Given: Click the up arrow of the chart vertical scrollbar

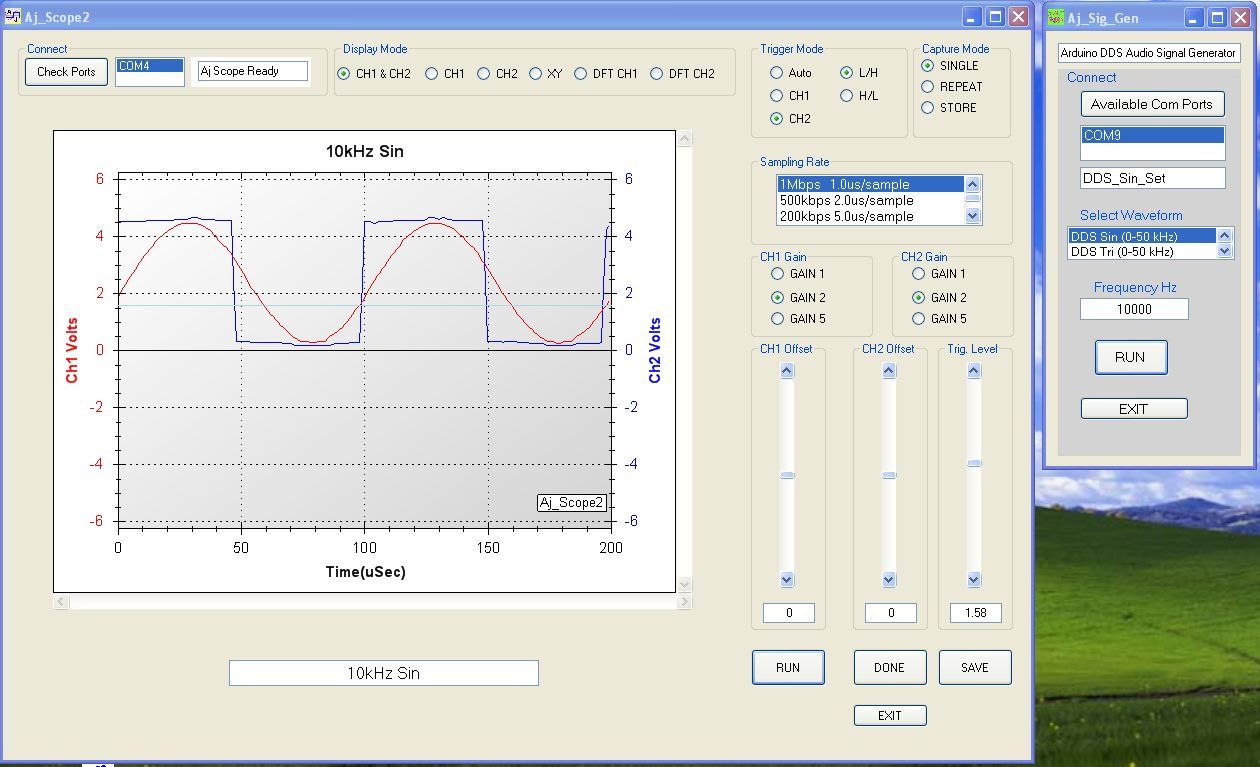Looking at the screenshot, I should click(x=684, y=137).
